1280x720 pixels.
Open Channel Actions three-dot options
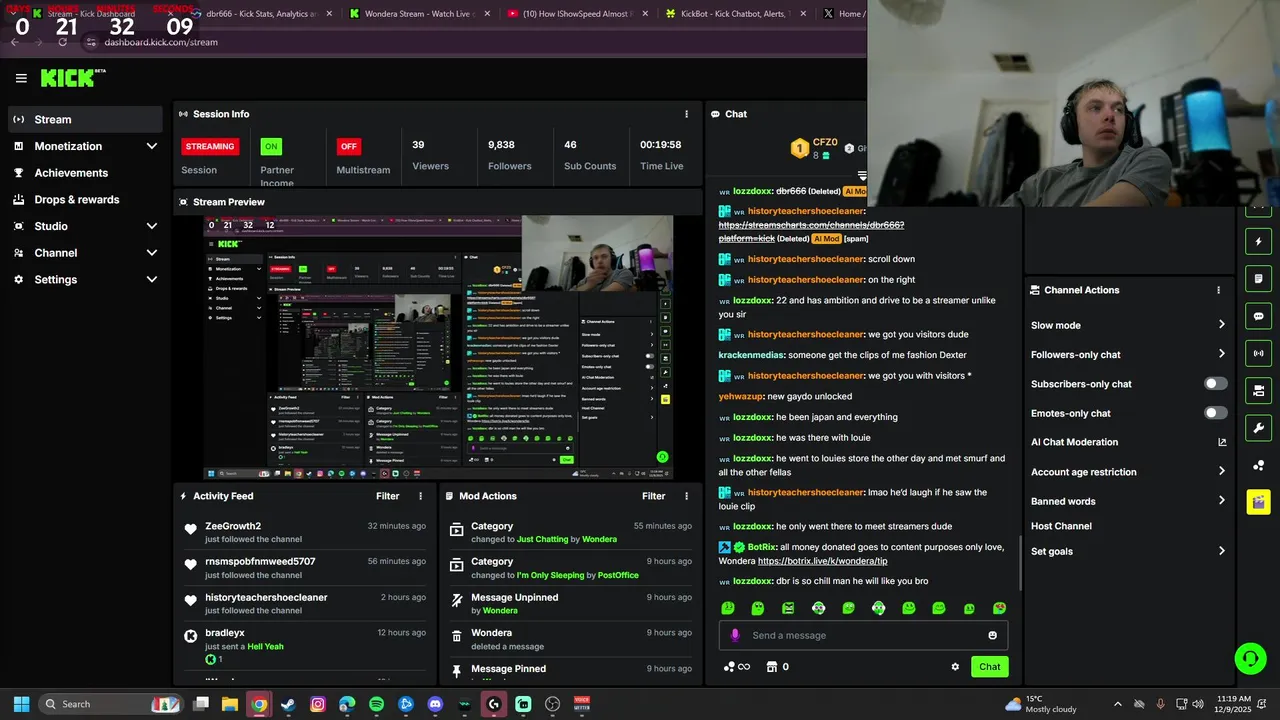click(x=1218, y=290)
